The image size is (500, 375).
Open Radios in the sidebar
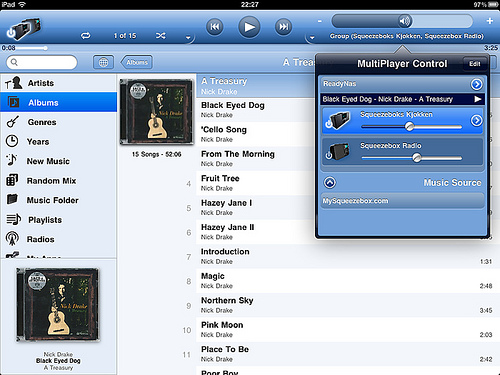coord(58,239)
